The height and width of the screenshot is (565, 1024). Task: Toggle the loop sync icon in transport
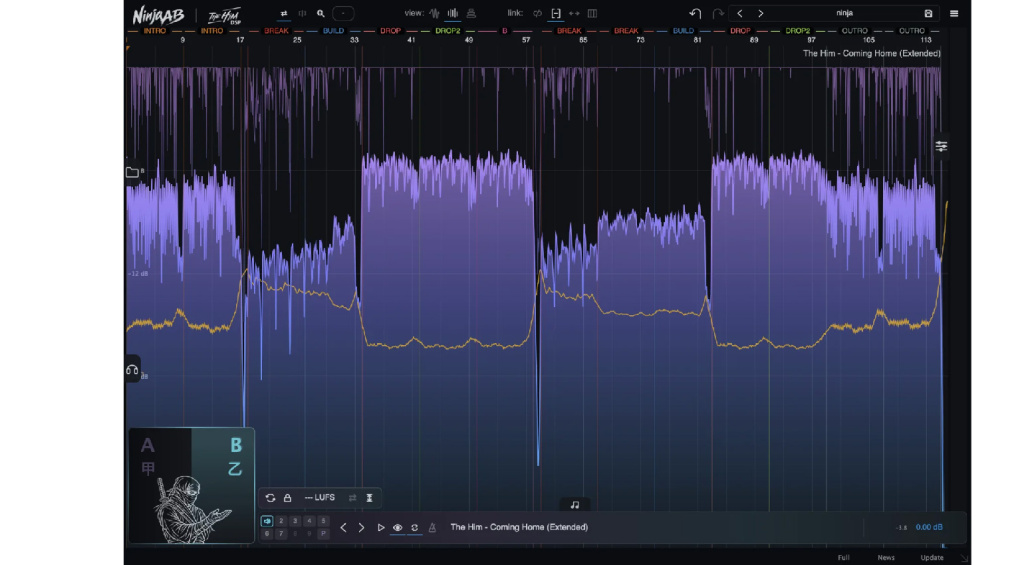click(415, 528)
